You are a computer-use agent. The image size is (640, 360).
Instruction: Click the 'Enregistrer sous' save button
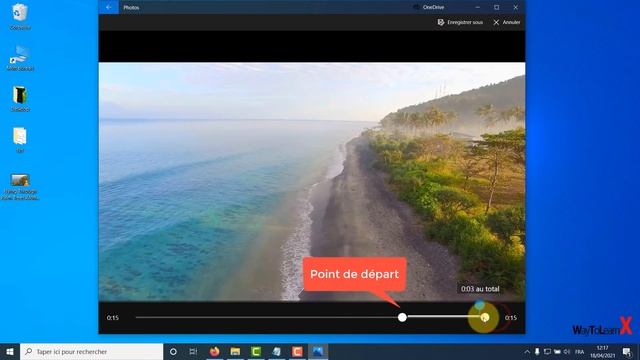pyautogui.click(x=460, y=22)
